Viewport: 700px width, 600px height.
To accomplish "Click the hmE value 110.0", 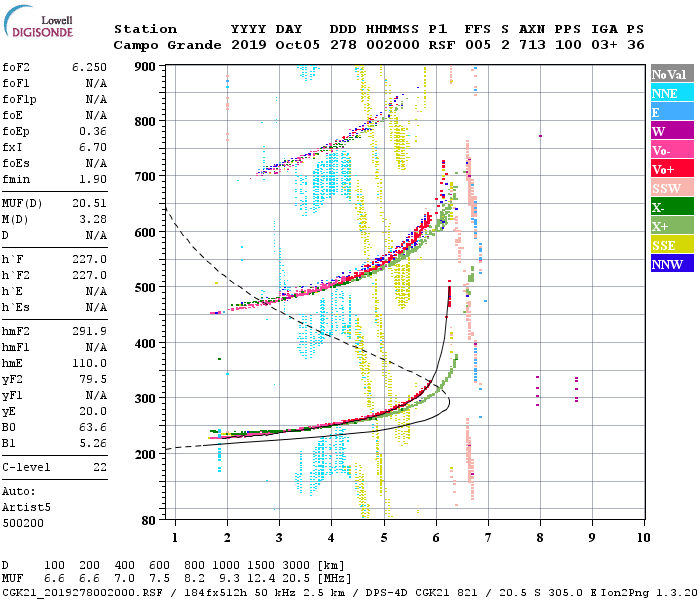I will 89,363.
